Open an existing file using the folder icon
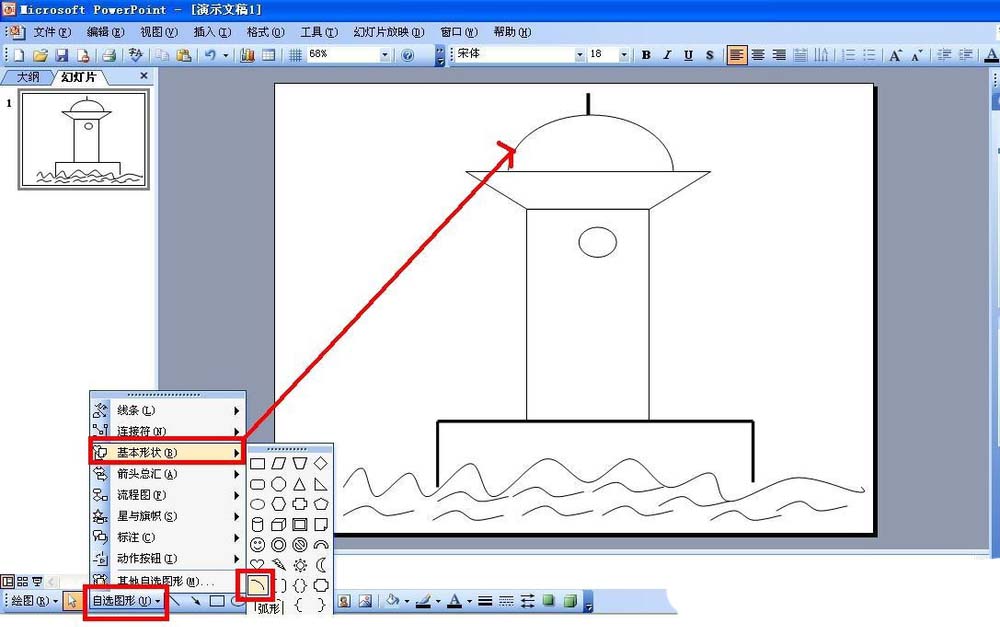 [x=40, y=55]
